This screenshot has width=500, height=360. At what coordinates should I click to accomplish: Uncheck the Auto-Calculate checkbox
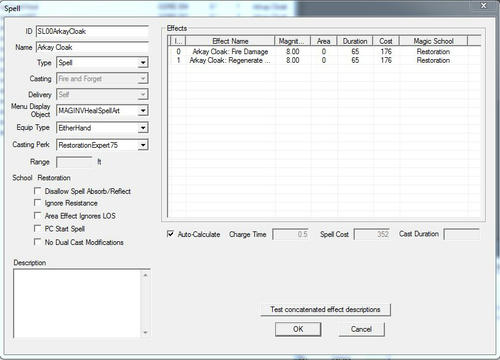170,234
